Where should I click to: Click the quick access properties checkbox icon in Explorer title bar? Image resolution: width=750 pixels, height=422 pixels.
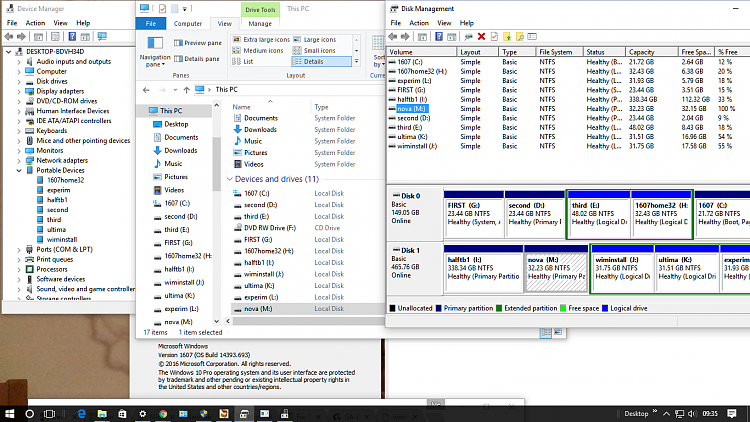pos(162,9)
